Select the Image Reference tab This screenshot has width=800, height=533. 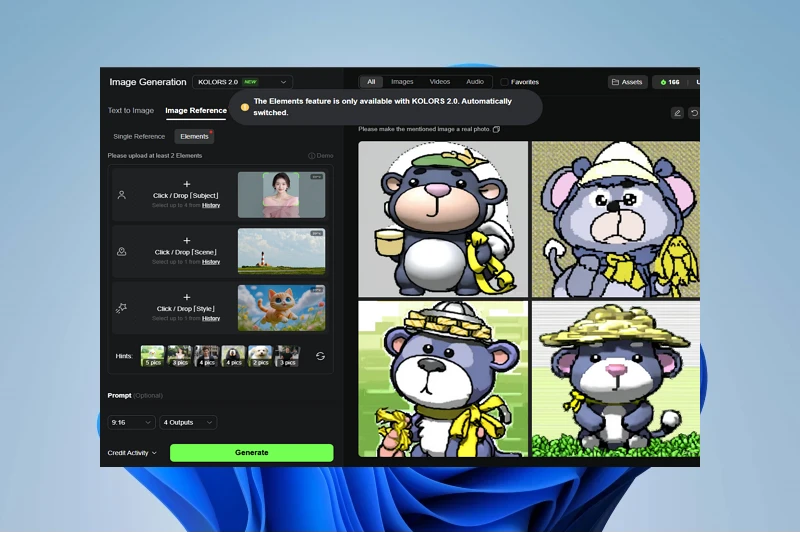coord(196,111)
